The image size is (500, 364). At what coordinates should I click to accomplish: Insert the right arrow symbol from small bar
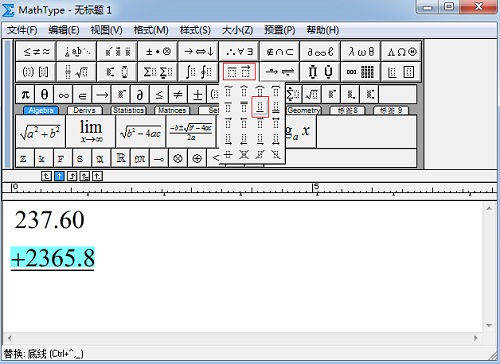coord(102,95)
